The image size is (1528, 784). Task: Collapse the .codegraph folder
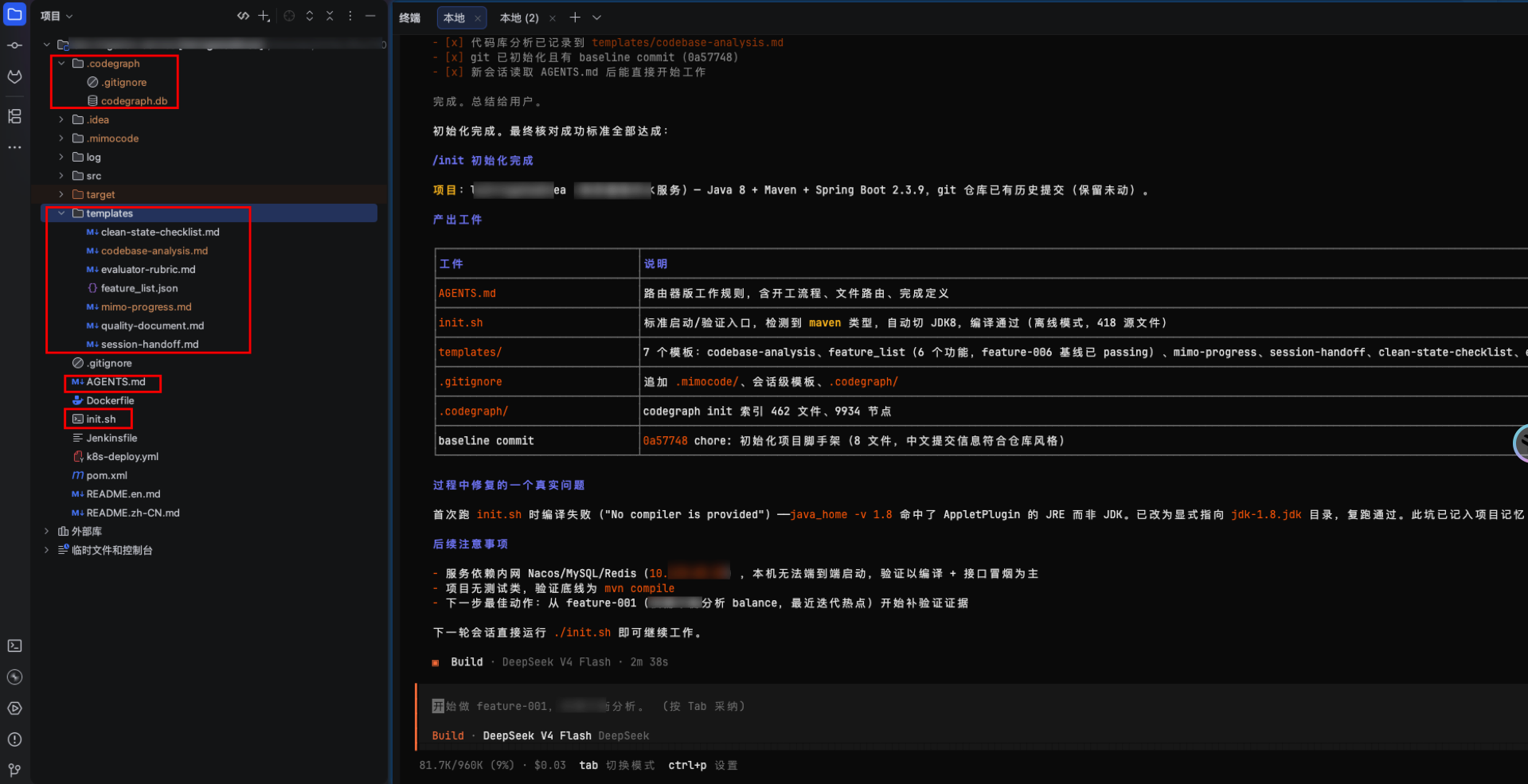click(61, 64)
